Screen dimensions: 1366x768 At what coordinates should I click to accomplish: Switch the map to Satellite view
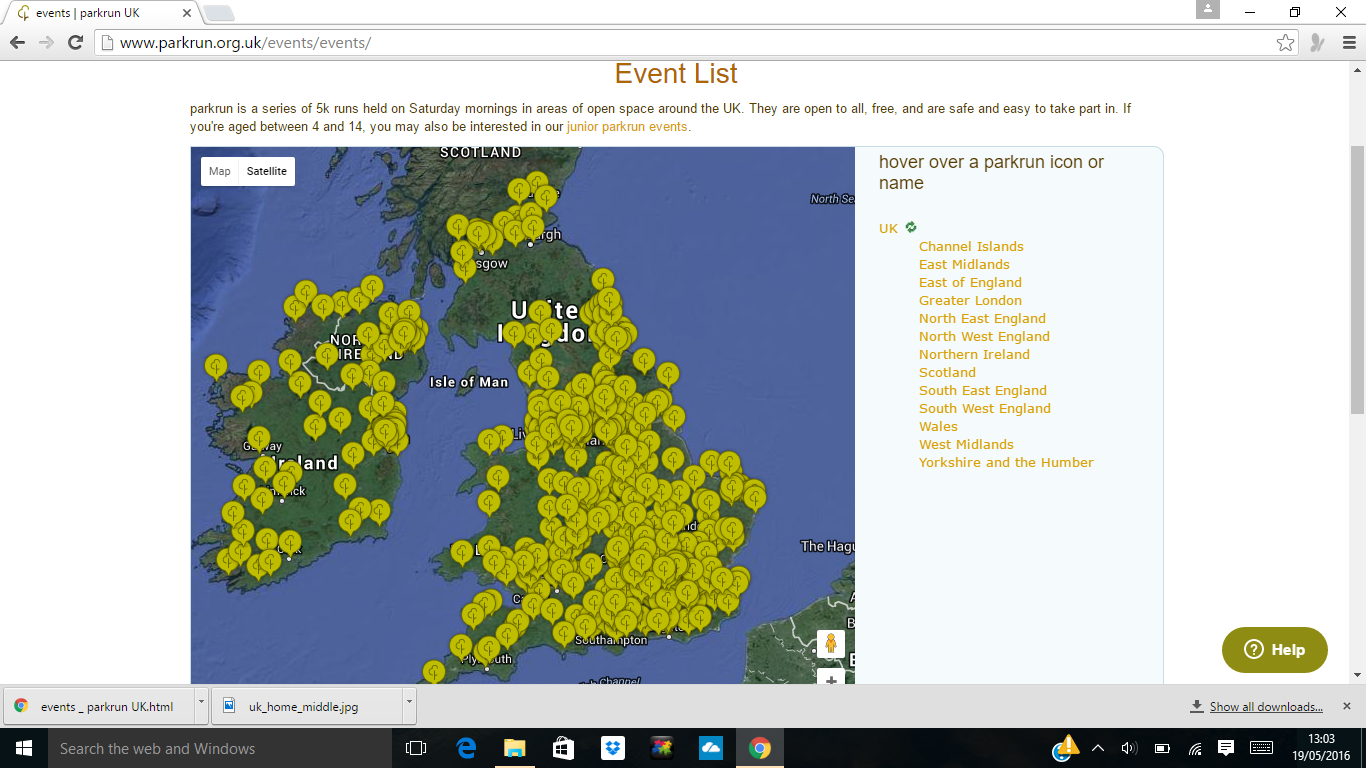267,171
